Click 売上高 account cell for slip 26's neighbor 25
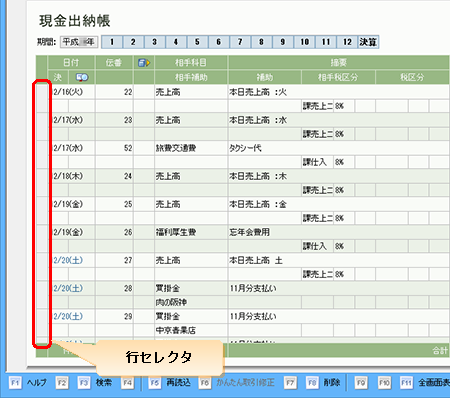 pos(191,204)
